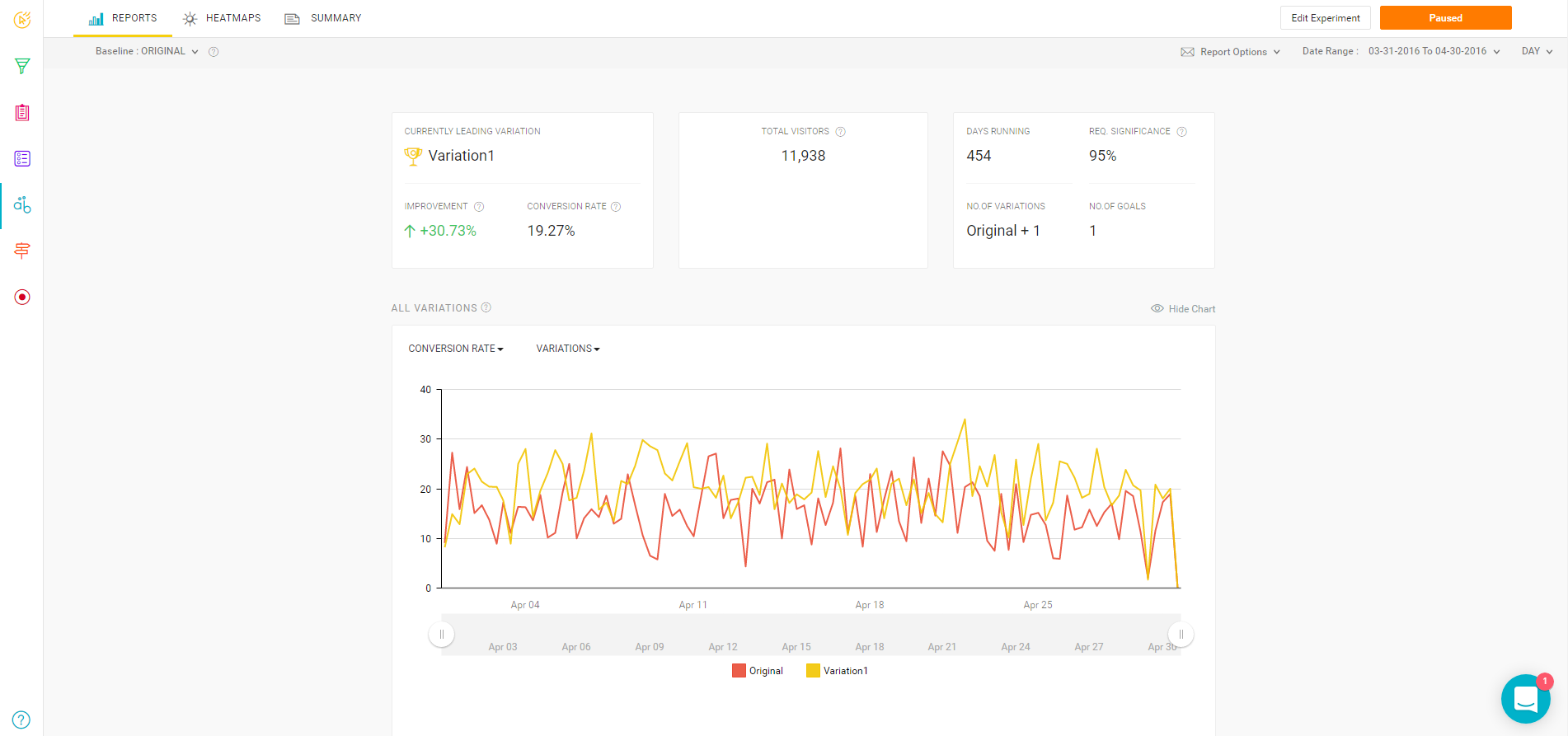Image resolution: width=1568 pixels, height=736 pixels.
Task: Open the live chat bubble
Action: pyautogui.click(x=1525, y=699)
